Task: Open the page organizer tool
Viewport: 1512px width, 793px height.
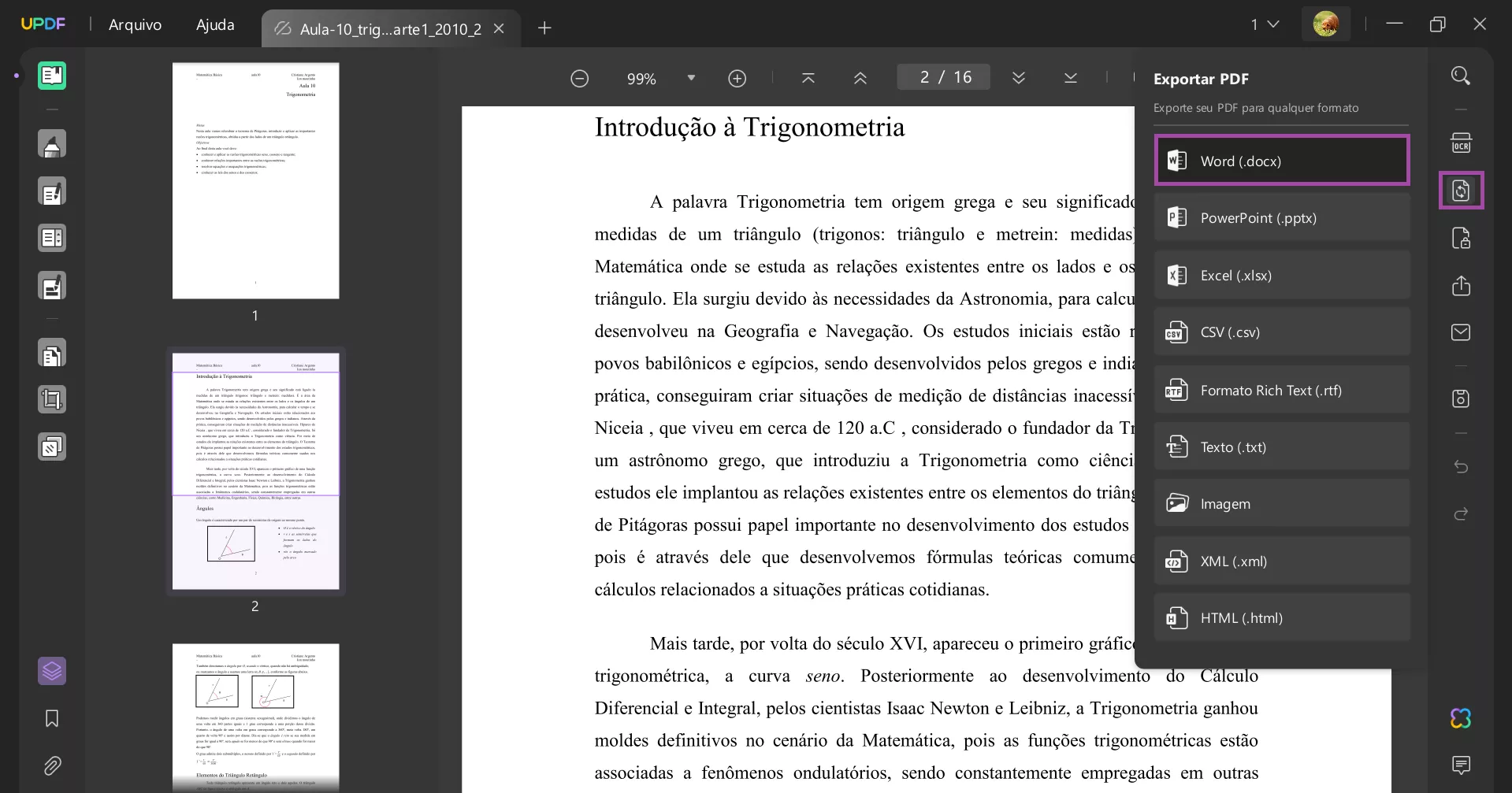Action: click(53, 353)
